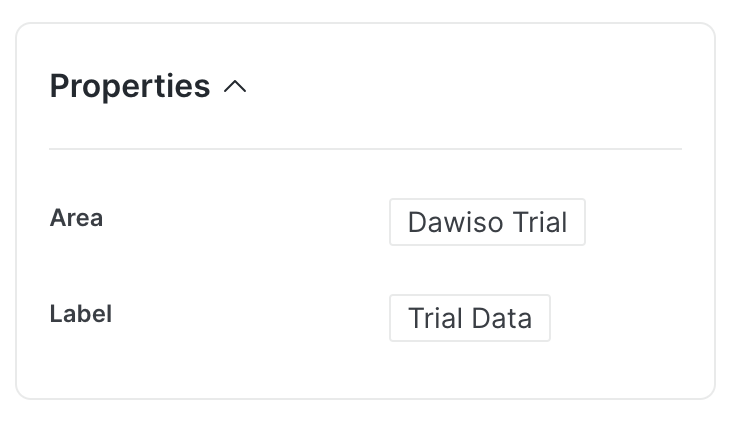Click the word Trial in the Label tag
This screenshot has width=742, height=430.
tap(435, 318)
